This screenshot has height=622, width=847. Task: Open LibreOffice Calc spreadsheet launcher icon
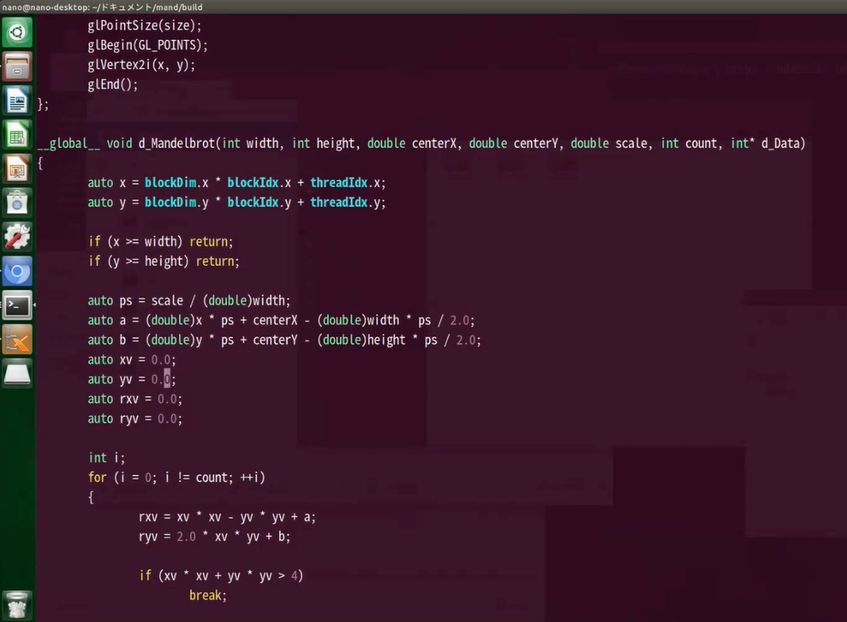point(17,134)
